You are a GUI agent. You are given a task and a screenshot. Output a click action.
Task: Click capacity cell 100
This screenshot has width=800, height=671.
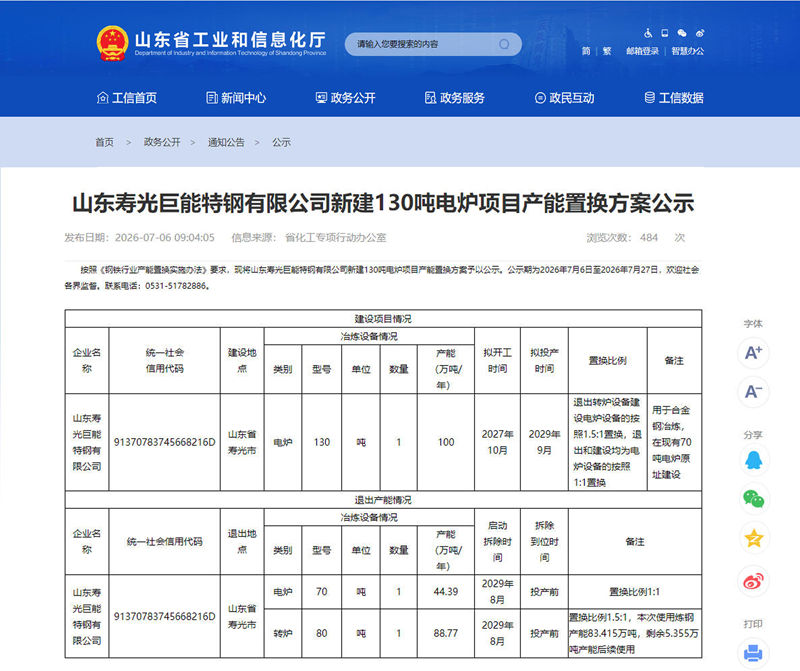(x=446, y=442)
